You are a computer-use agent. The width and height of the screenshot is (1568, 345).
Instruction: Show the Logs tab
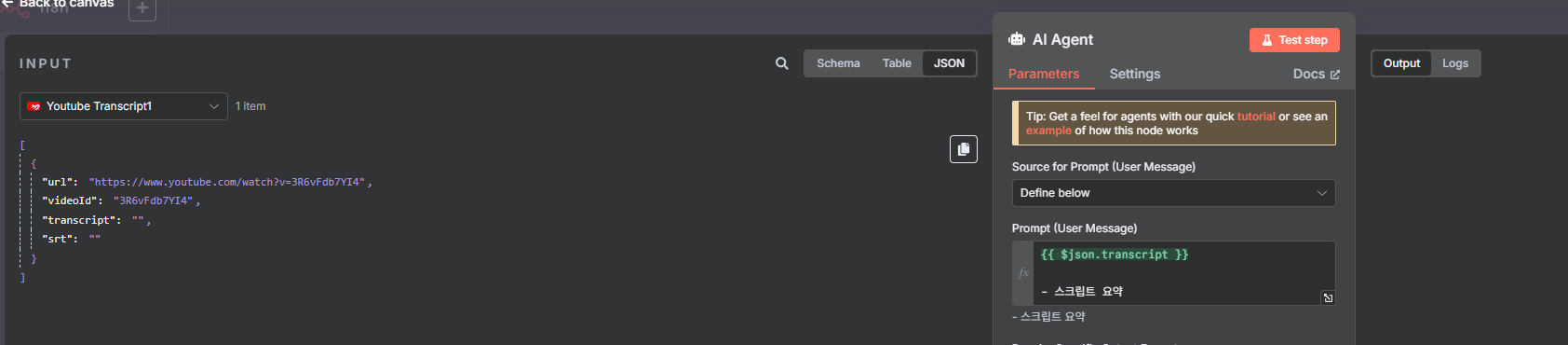pos(1455,63)
